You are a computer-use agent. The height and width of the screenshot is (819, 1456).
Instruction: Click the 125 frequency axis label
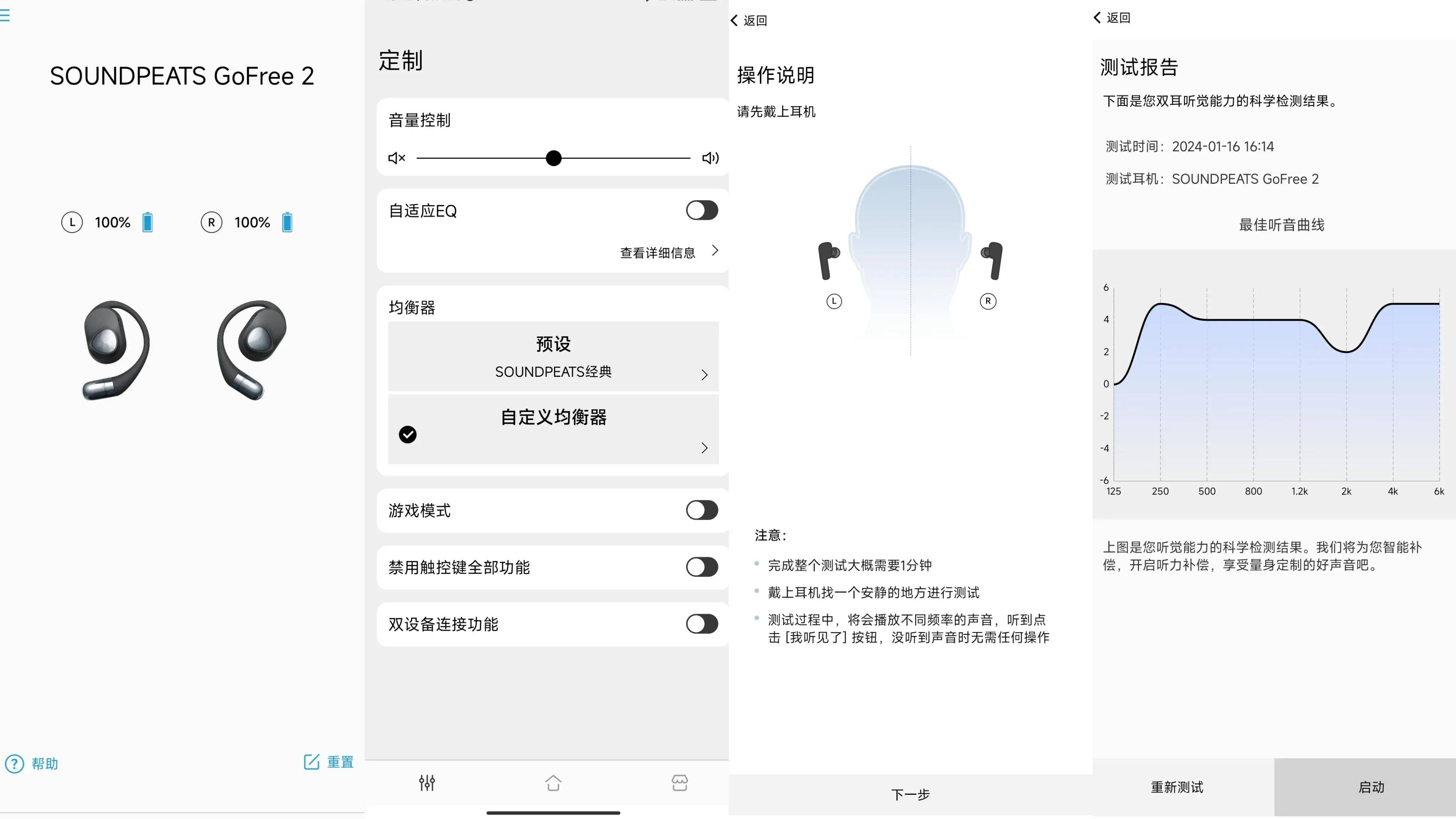click(1113, 491)
